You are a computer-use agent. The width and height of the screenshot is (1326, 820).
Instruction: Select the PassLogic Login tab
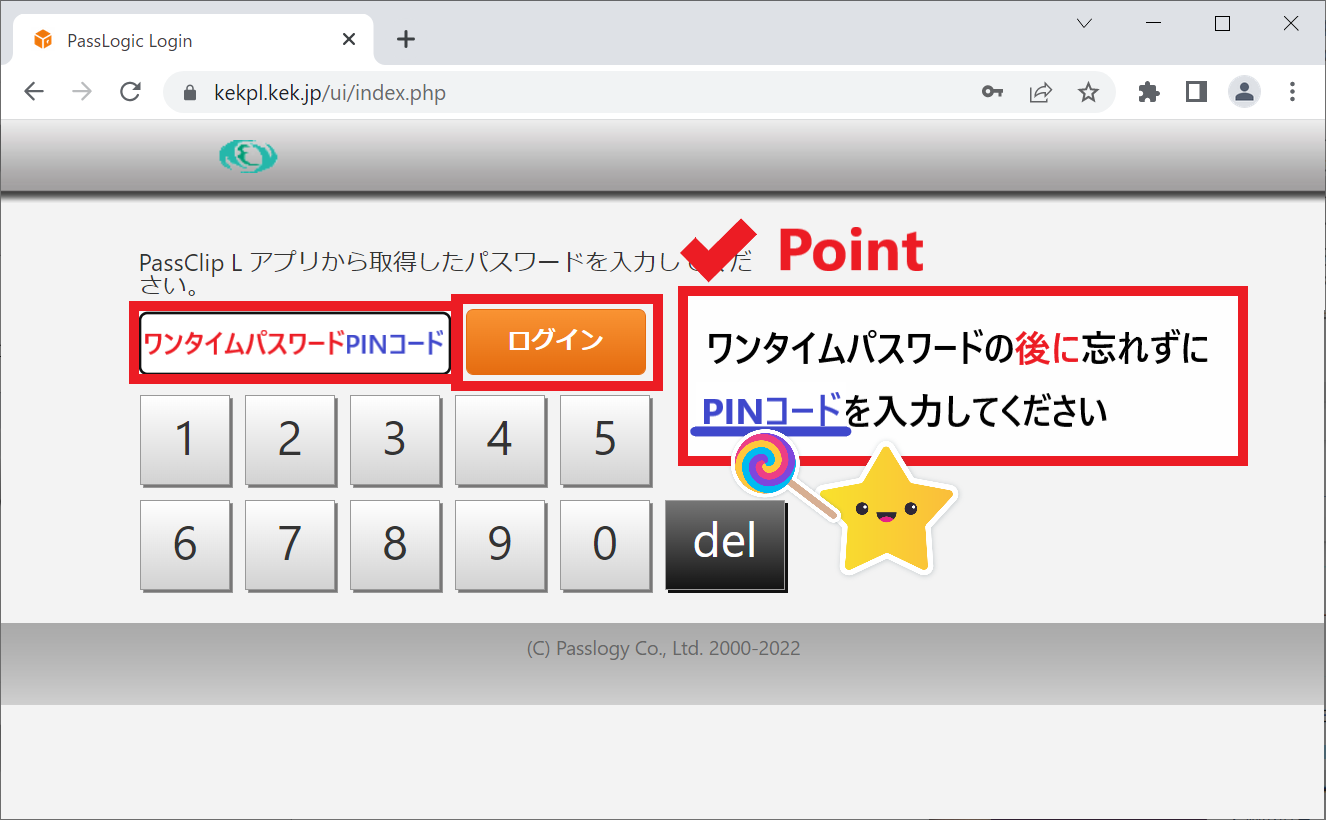tap(193, 41)
